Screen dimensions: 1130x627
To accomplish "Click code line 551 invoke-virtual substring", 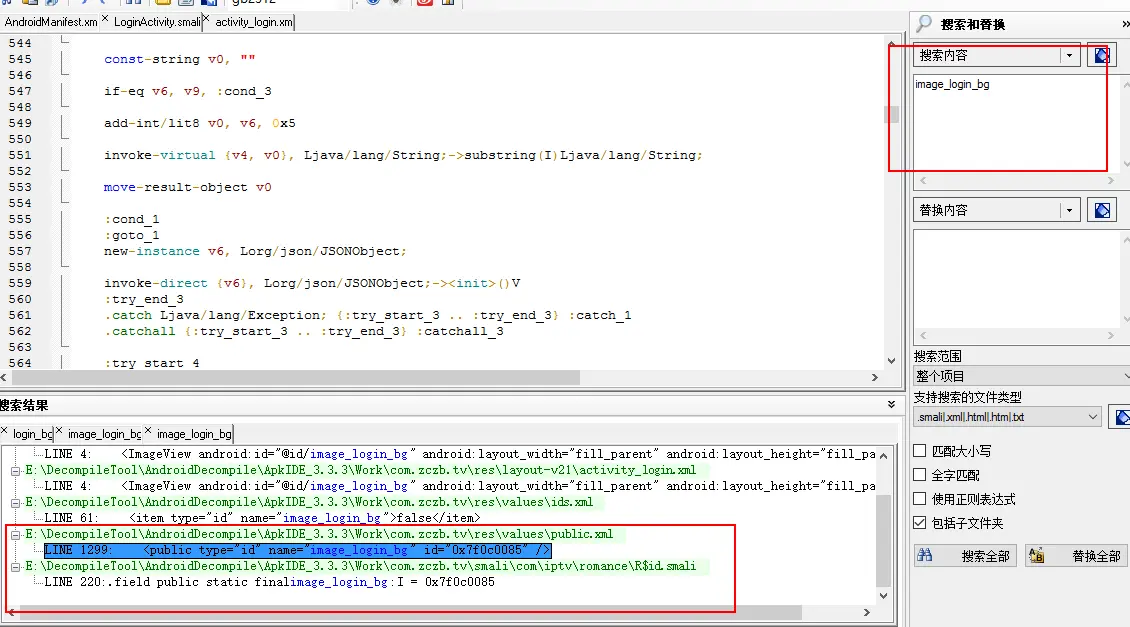I will (x=403, y=155).
